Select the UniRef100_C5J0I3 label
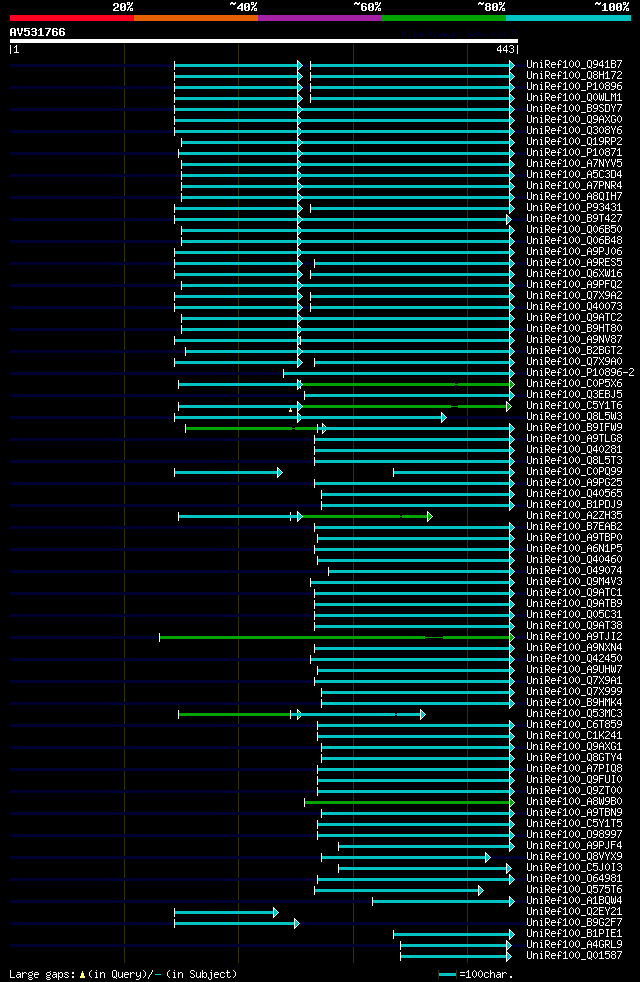 coord(574,868)
